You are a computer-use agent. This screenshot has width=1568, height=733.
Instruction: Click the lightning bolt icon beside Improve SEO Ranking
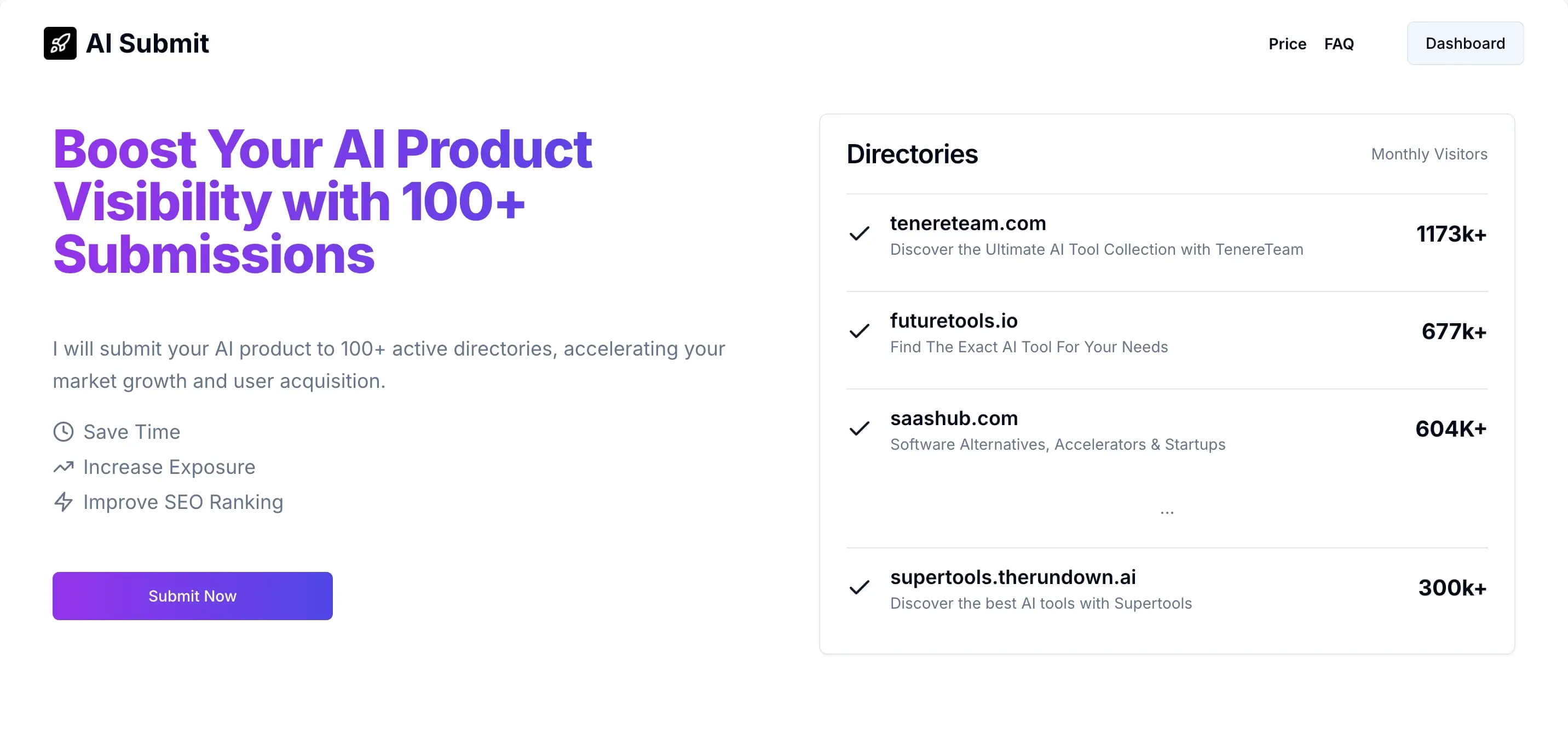pos(64,501)
